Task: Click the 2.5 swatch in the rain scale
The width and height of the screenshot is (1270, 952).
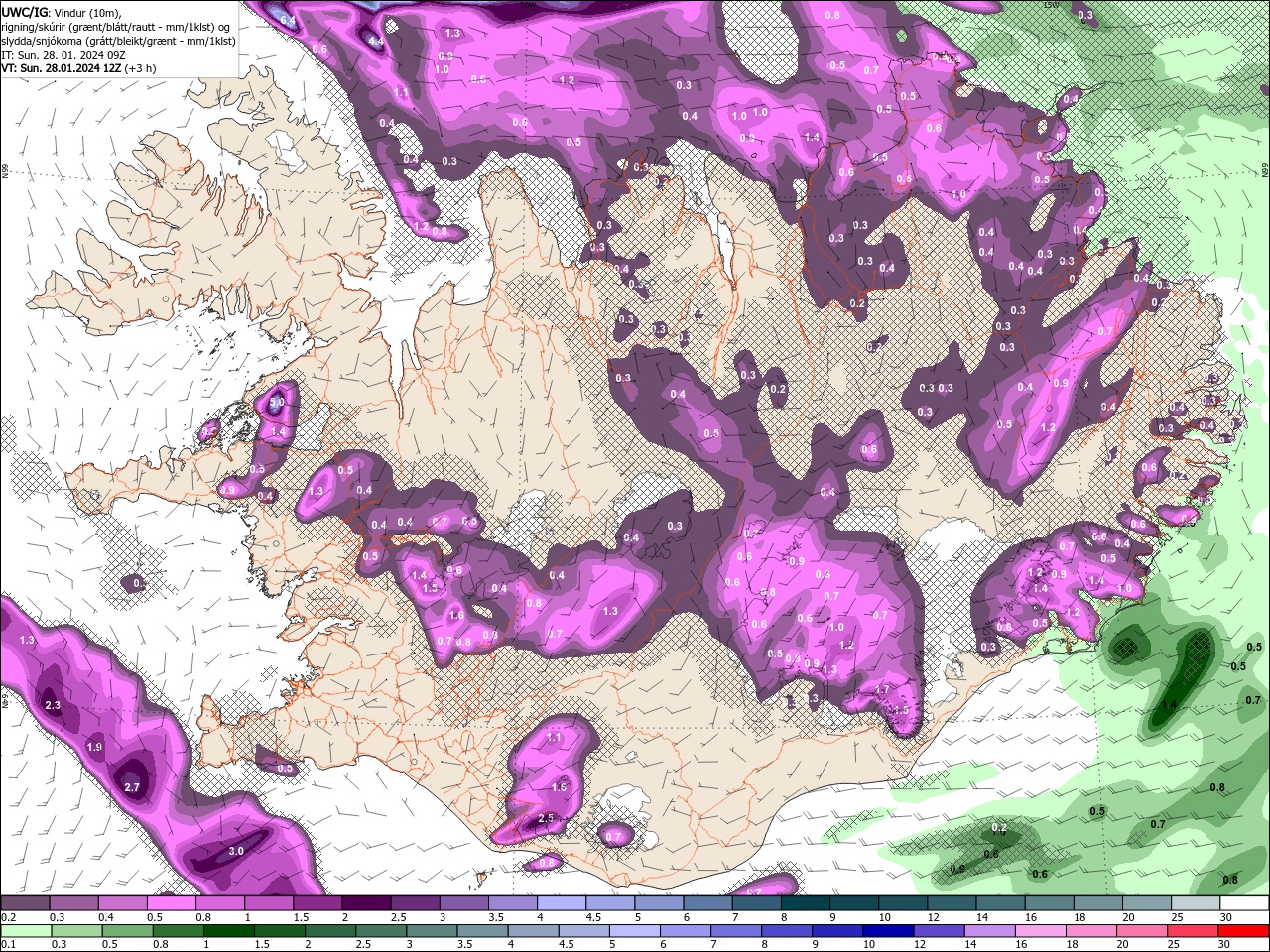Action: tap(381, 931)
